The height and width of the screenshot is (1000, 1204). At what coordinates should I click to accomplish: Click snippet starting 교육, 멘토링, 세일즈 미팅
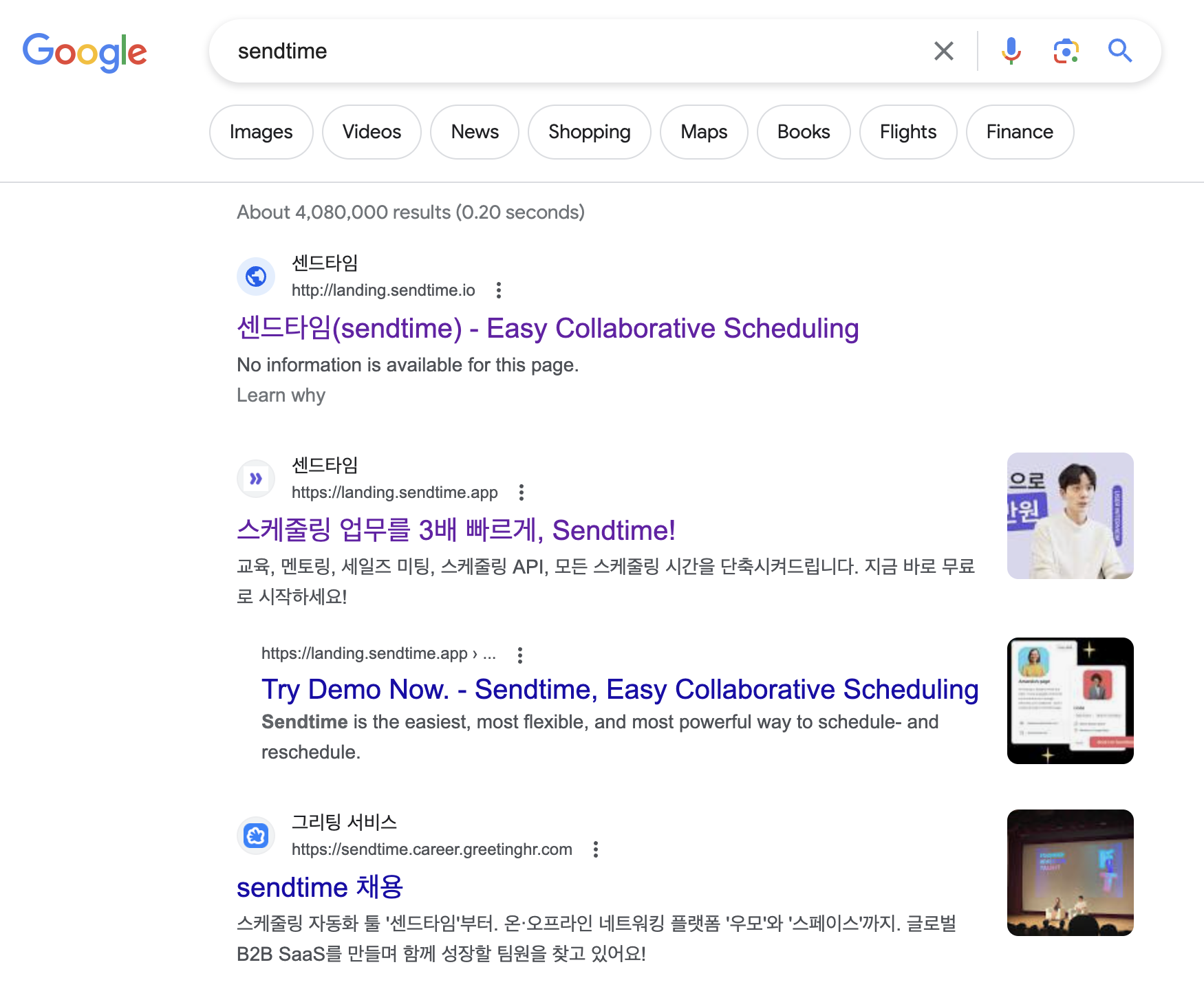(x=606, y=581)
